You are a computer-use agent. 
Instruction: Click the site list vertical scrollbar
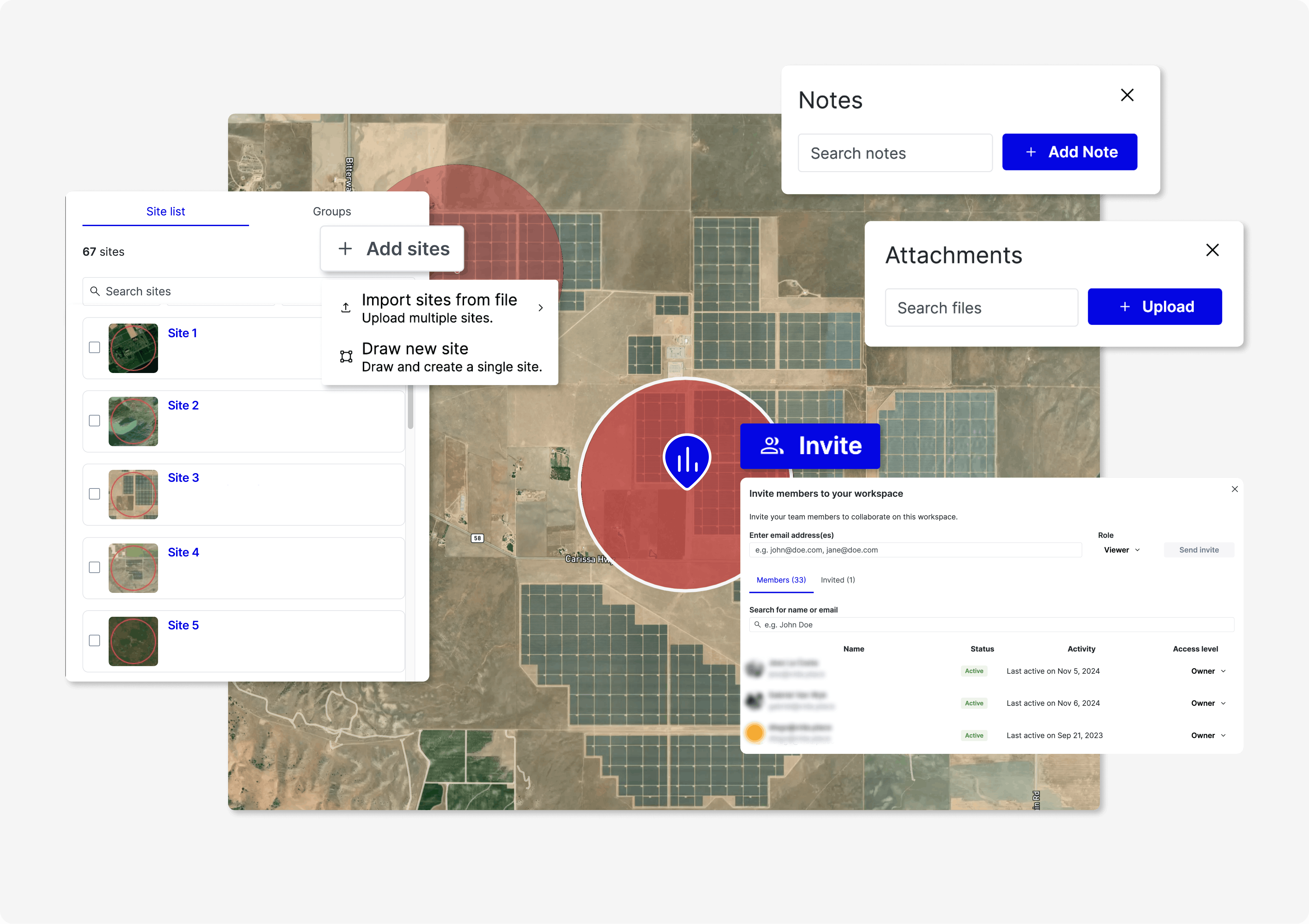(410, 408)
